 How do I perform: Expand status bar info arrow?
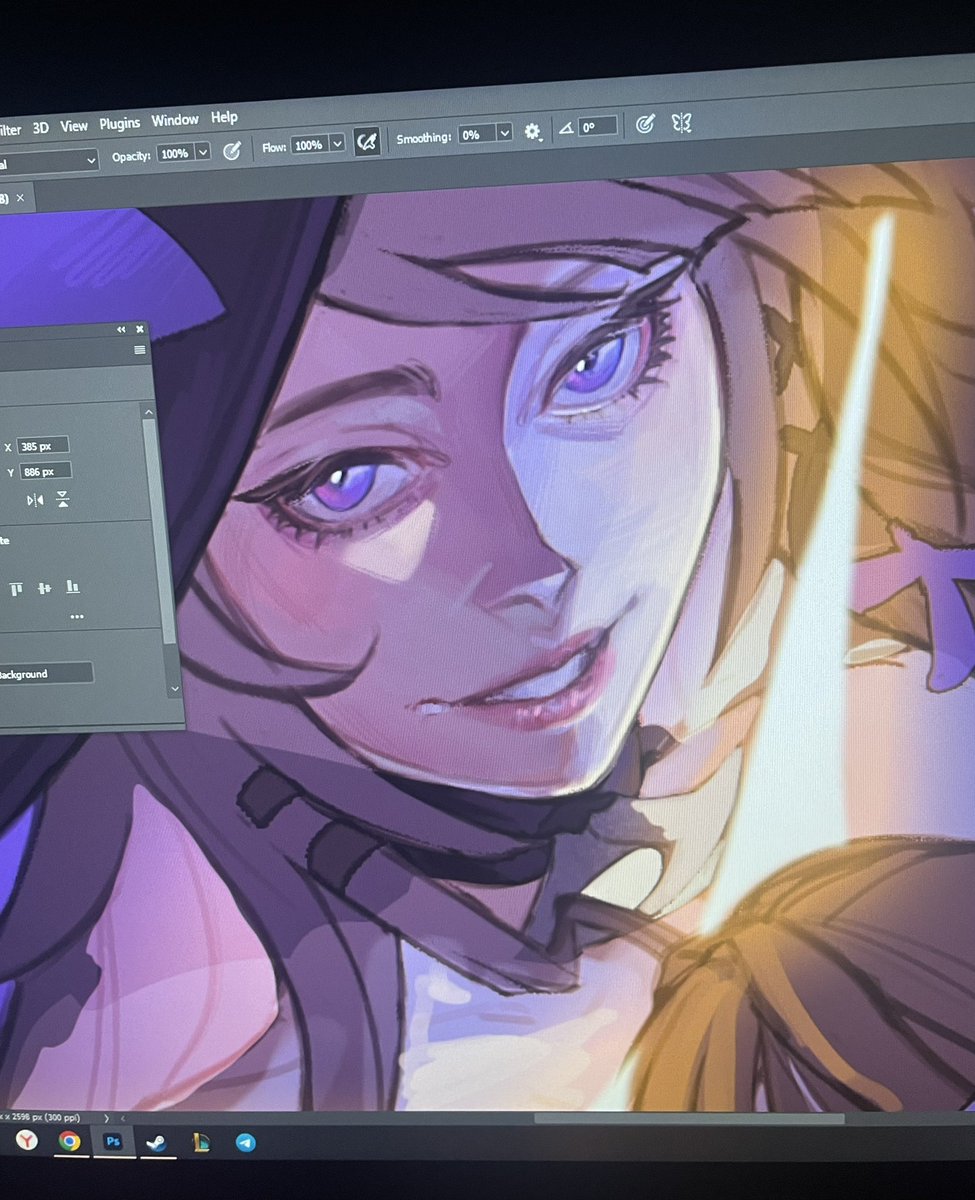click(108, 1117)
